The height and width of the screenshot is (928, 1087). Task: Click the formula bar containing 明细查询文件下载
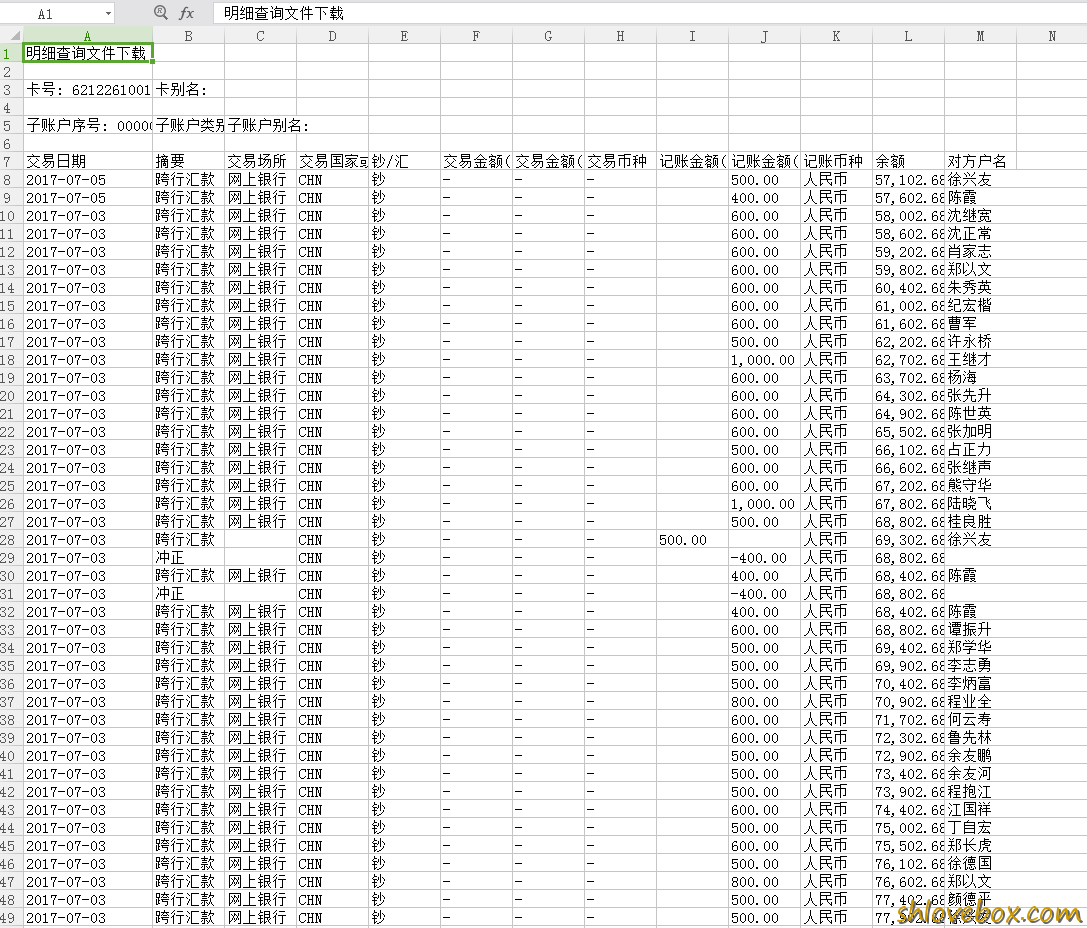[x=648, y=13]
